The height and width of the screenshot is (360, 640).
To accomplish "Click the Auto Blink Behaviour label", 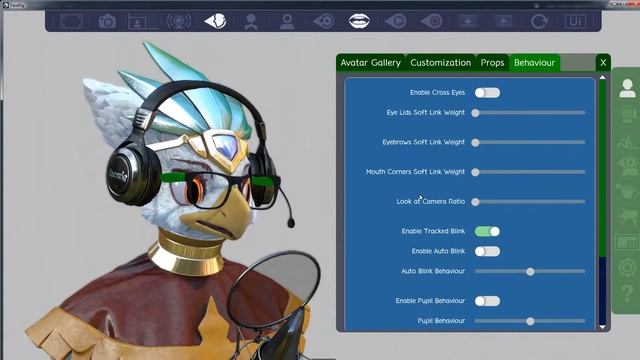I will 433,271.
